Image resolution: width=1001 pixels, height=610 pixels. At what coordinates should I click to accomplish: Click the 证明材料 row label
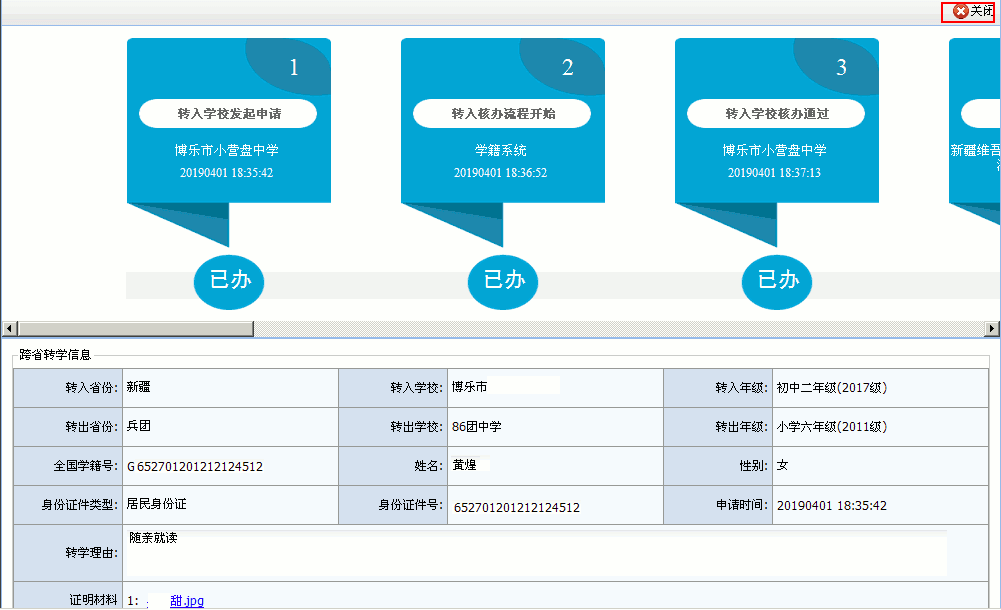93,600
